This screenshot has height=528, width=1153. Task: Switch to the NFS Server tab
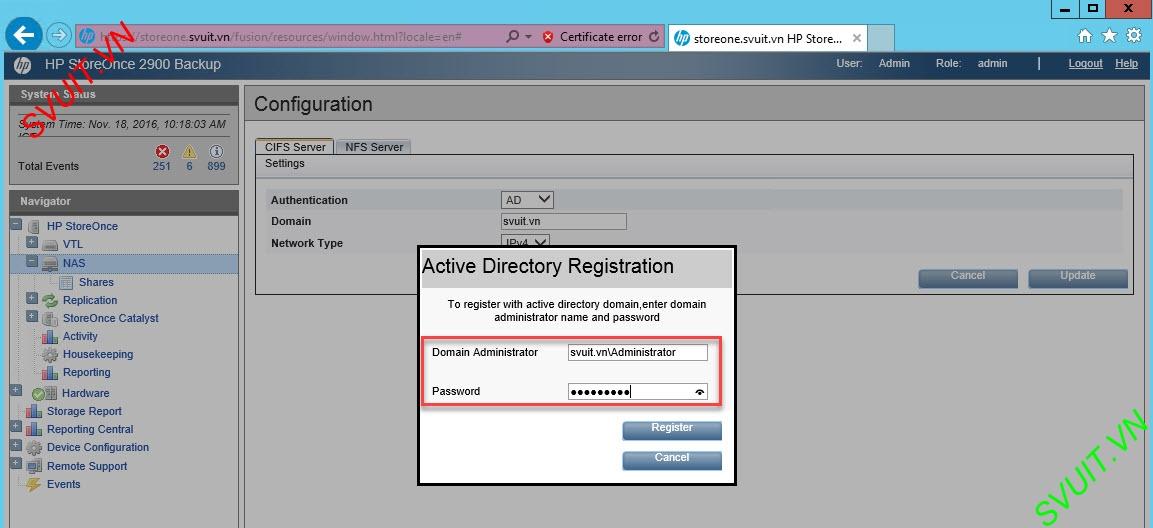(x=374, y=146)
